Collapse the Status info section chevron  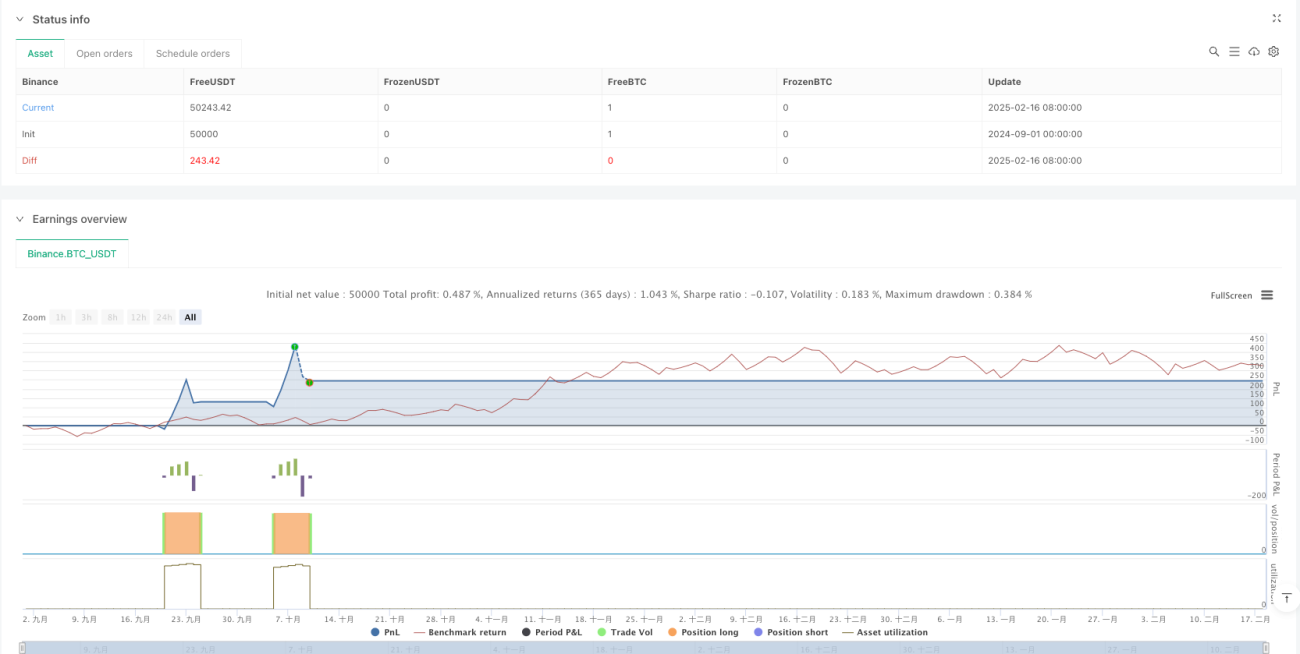pos(20,20)
